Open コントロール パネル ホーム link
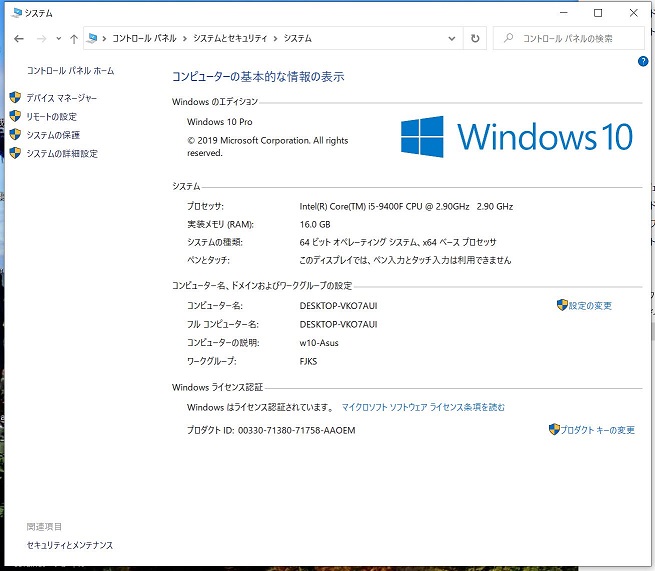This screenshot has height=571, width=655. click(70, 71)
